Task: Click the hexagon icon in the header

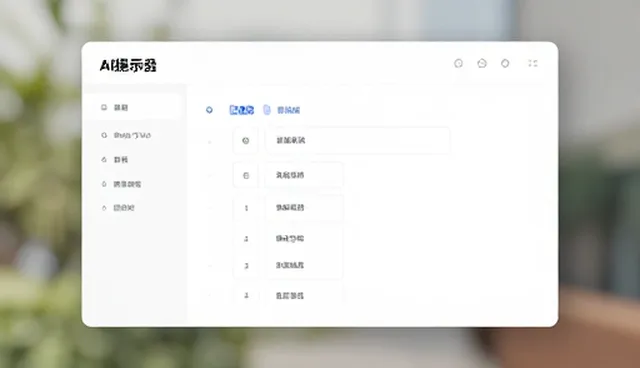Action: (x=505, y=63)
